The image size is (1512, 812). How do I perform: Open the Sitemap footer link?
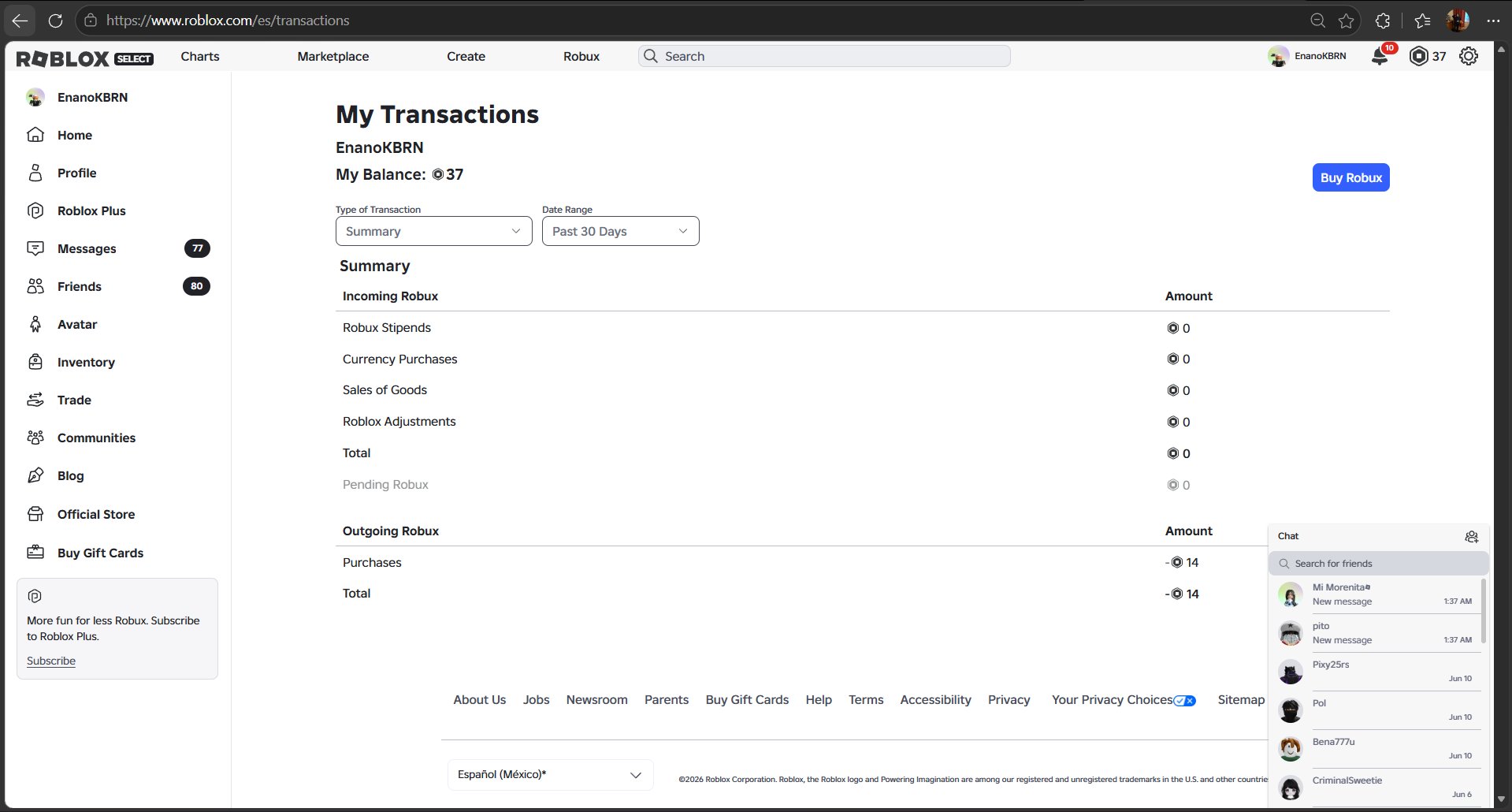click(1241, 699)
